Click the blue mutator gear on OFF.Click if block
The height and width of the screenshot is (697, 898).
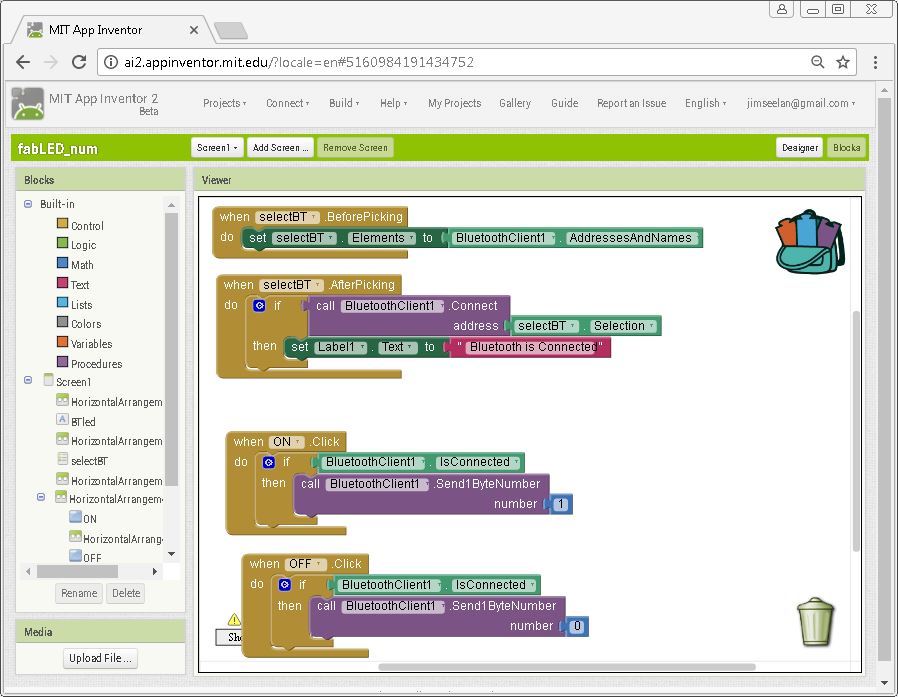pyautogui.click(x=285, y=585)
